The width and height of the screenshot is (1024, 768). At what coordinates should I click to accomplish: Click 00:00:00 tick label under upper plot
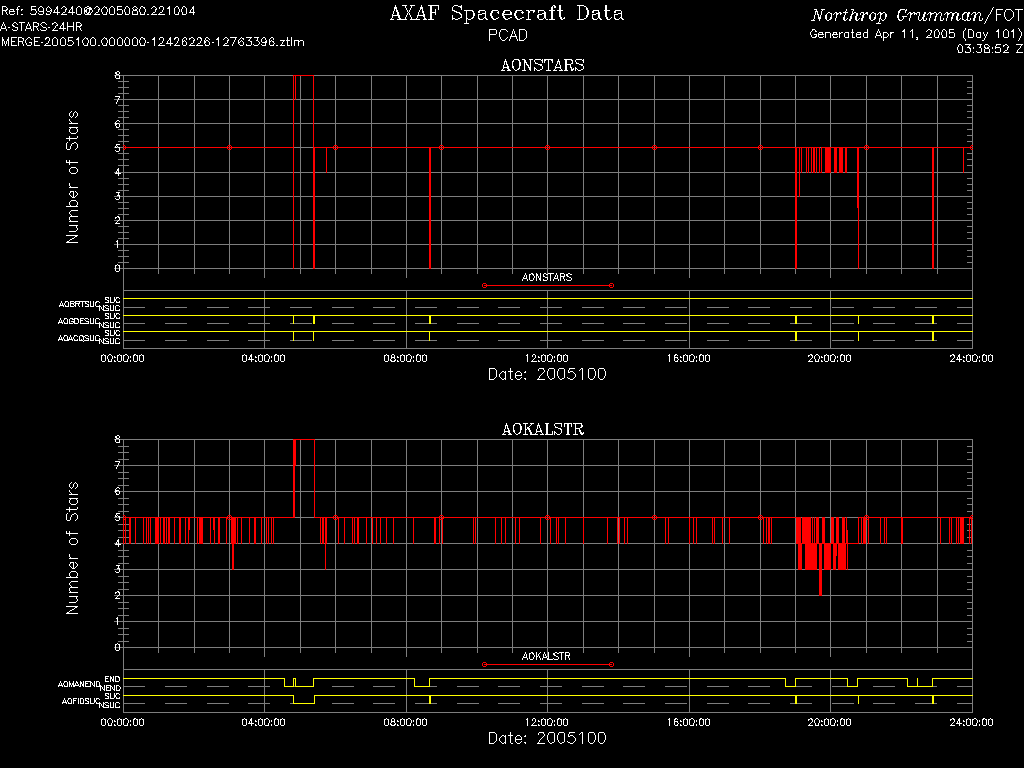tap(123, 359)
